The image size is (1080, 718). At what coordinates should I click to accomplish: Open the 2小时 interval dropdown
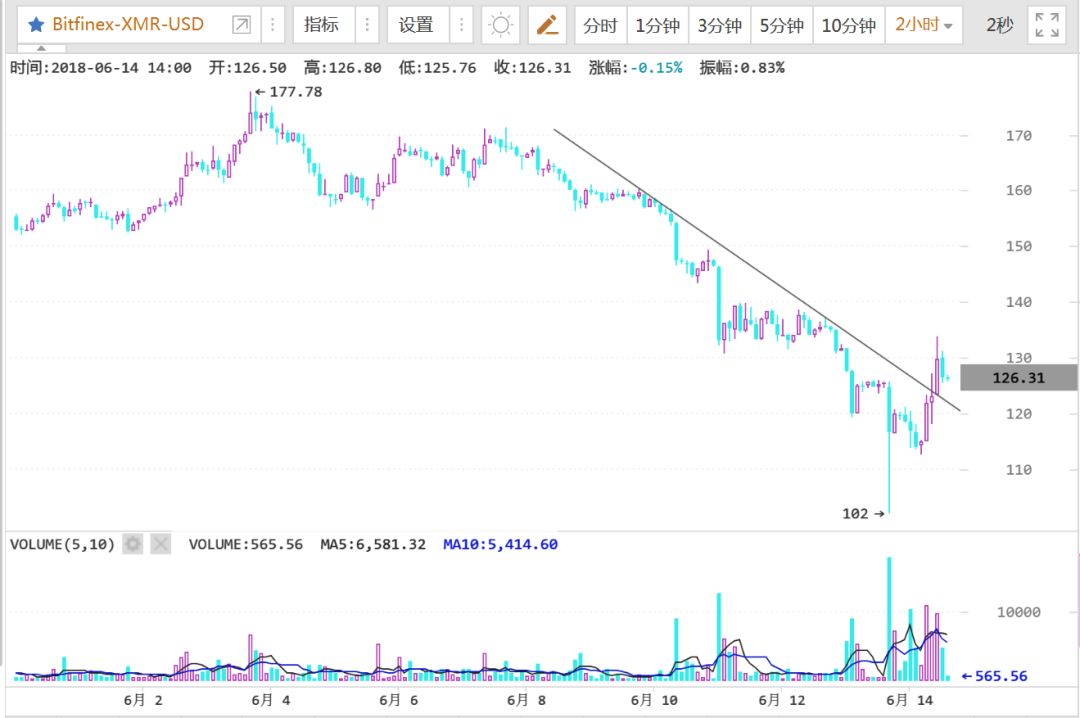click(x=924, y=25)
